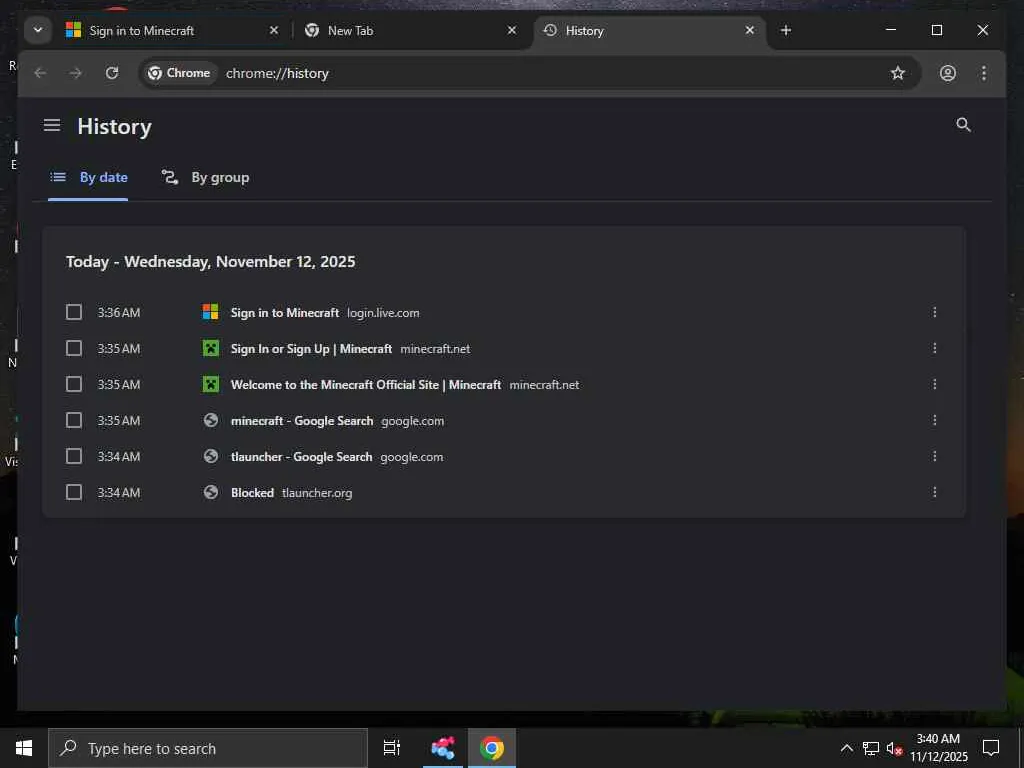Screen dimensions: 1024x768
Task: Click the Chrome site chip in address bar
Action: (x=179, y=73)
